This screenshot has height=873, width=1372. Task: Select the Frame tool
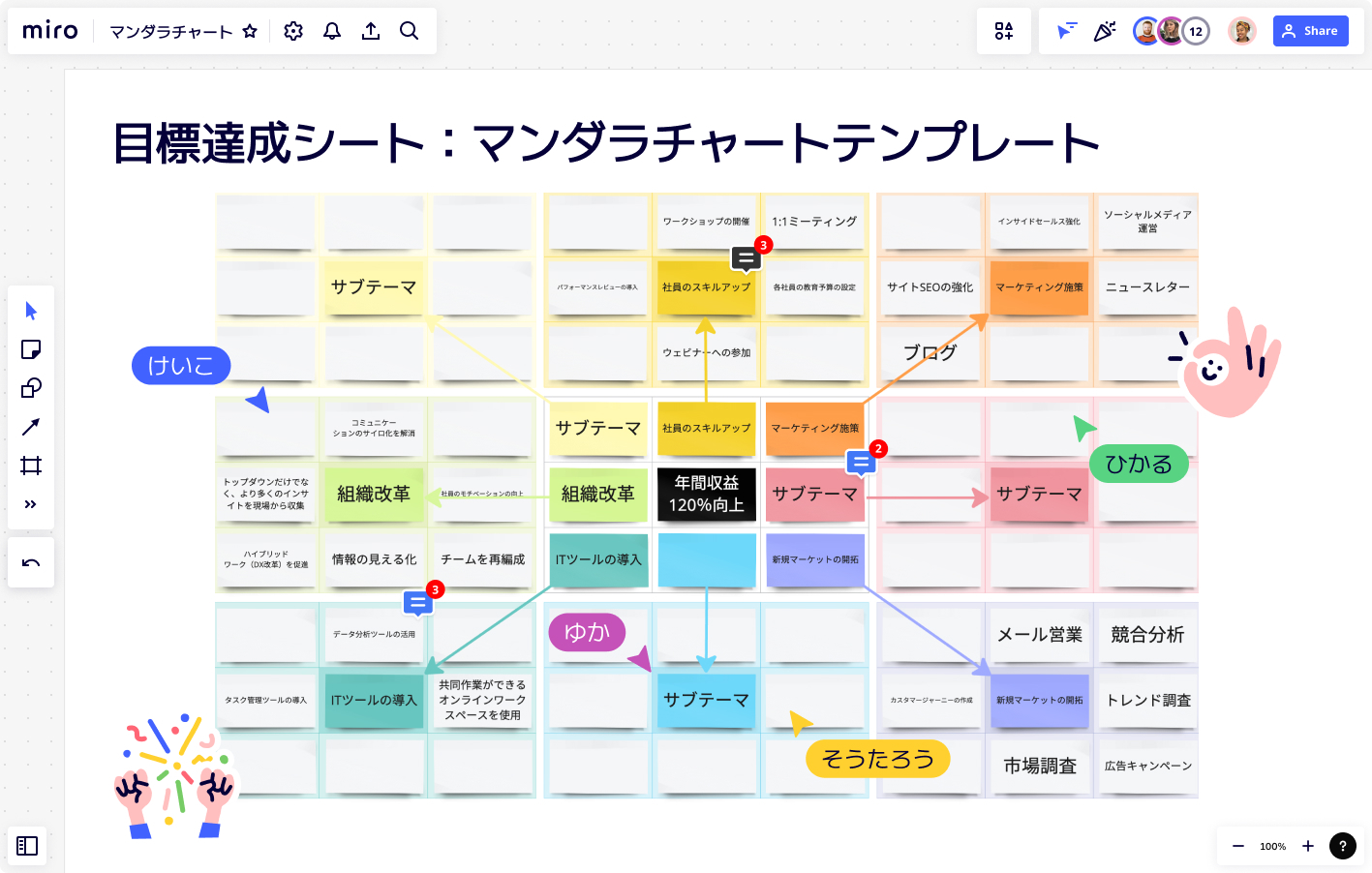[31, 465]
